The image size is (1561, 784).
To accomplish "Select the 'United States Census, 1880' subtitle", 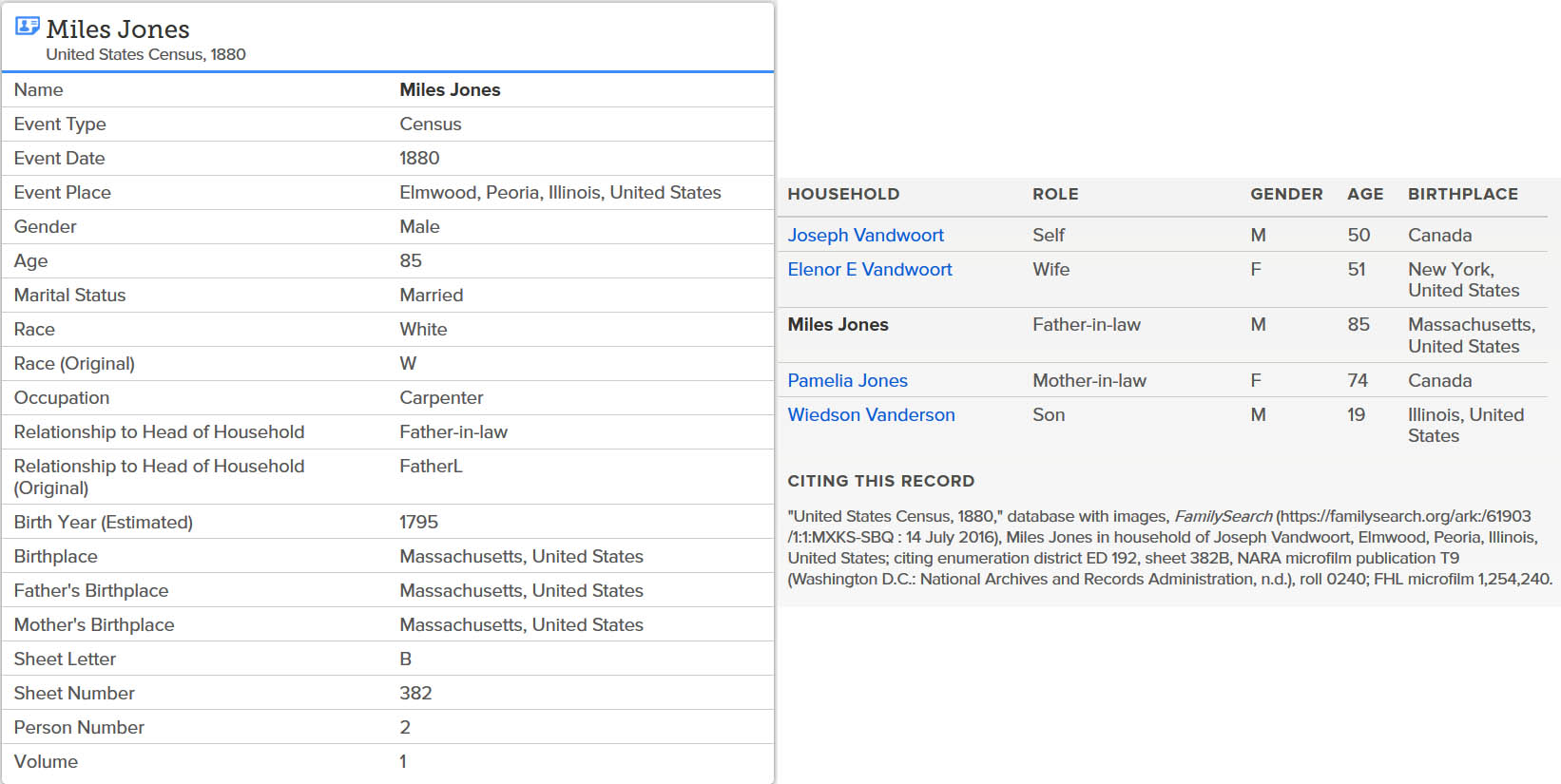I will coord(145,54).
